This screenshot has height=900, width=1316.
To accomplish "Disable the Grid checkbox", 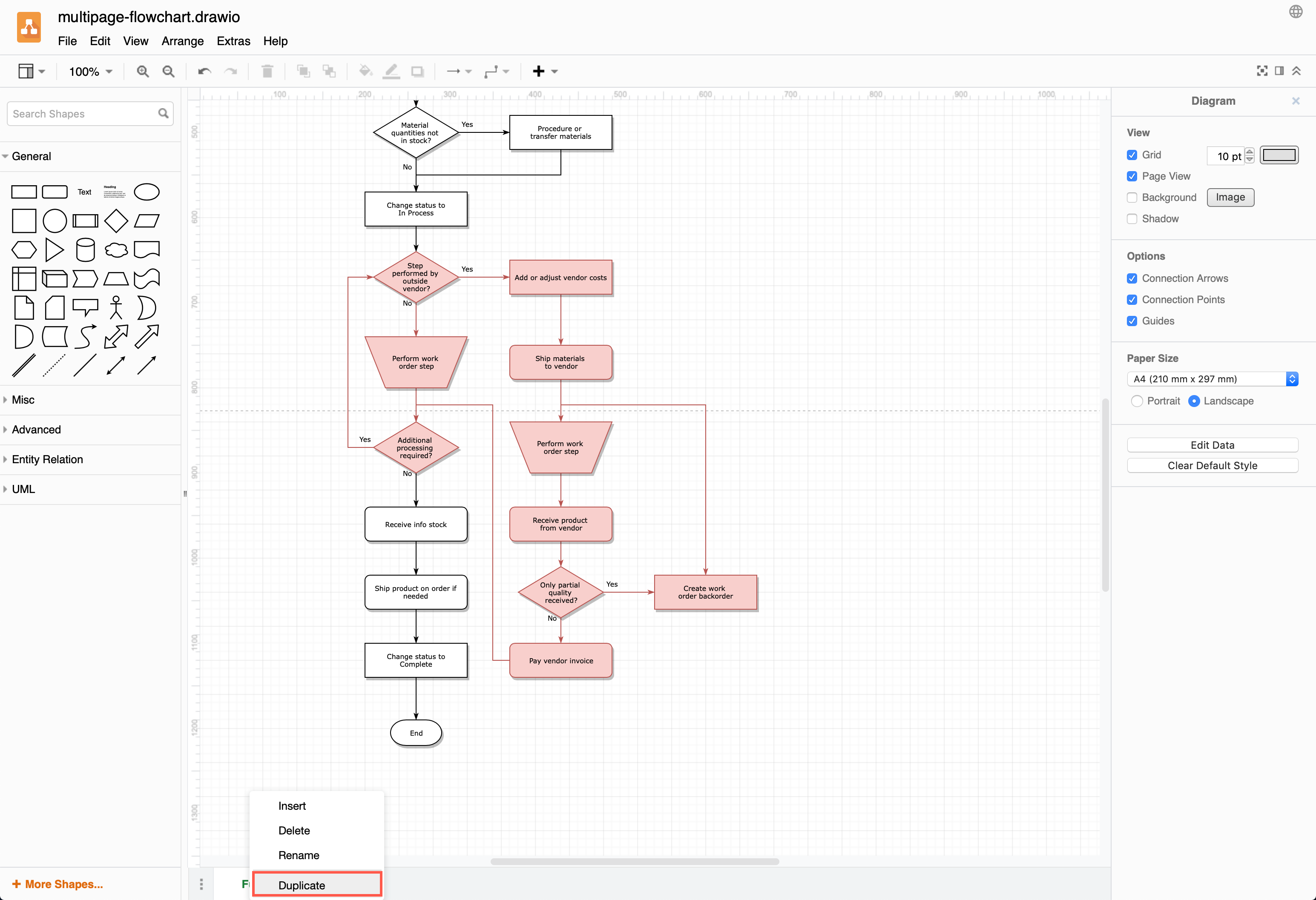I will (x=1132, y=155).
